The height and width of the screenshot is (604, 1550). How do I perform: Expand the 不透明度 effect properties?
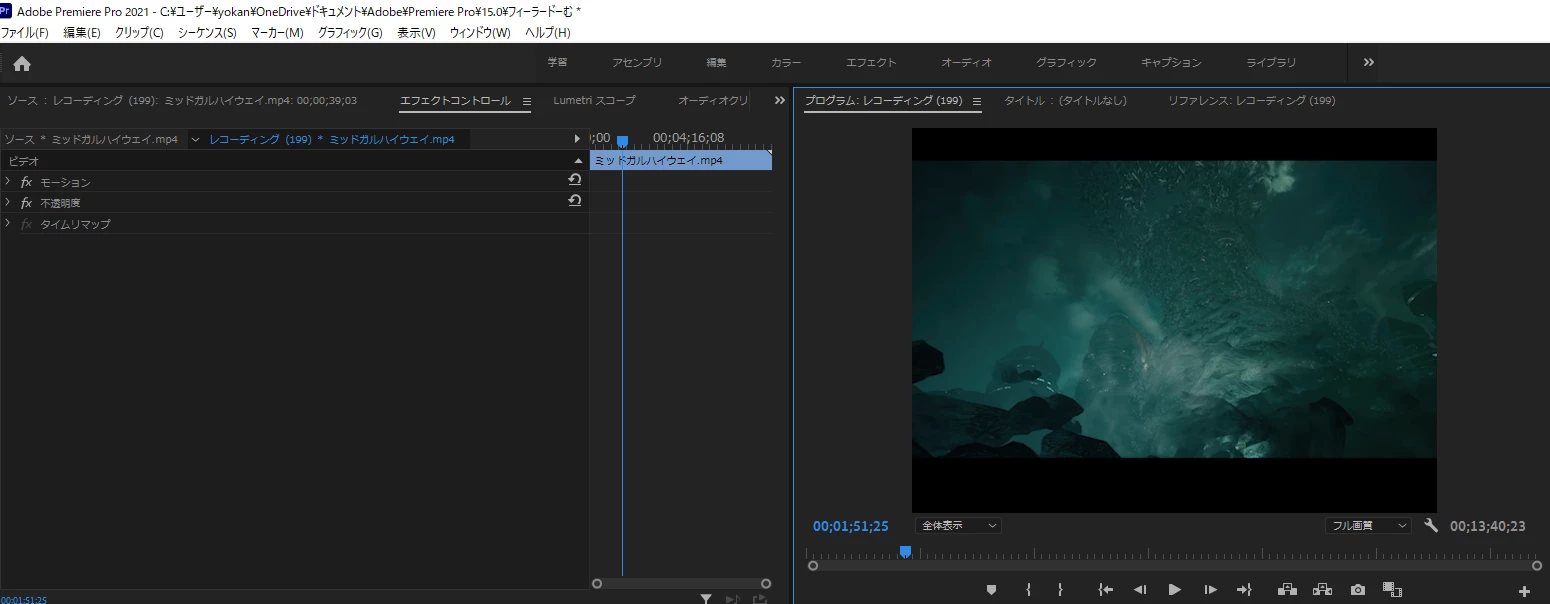[8, 202]
